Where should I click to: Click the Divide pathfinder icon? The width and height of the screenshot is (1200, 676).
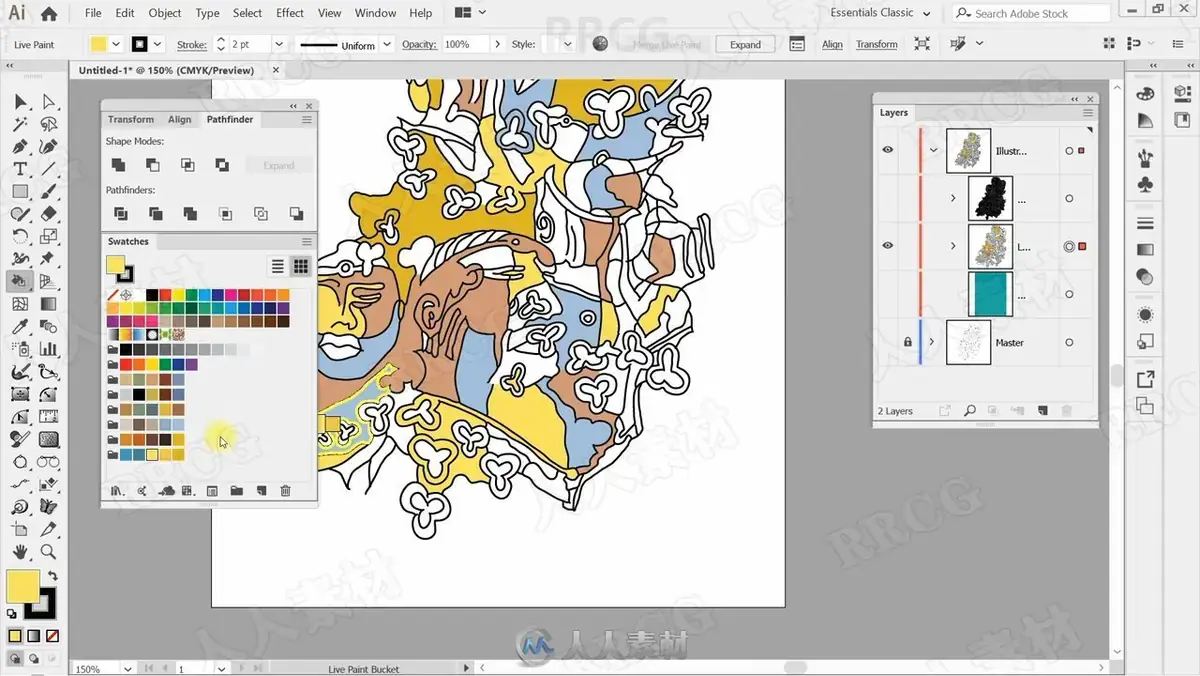(x=121, y=213)
